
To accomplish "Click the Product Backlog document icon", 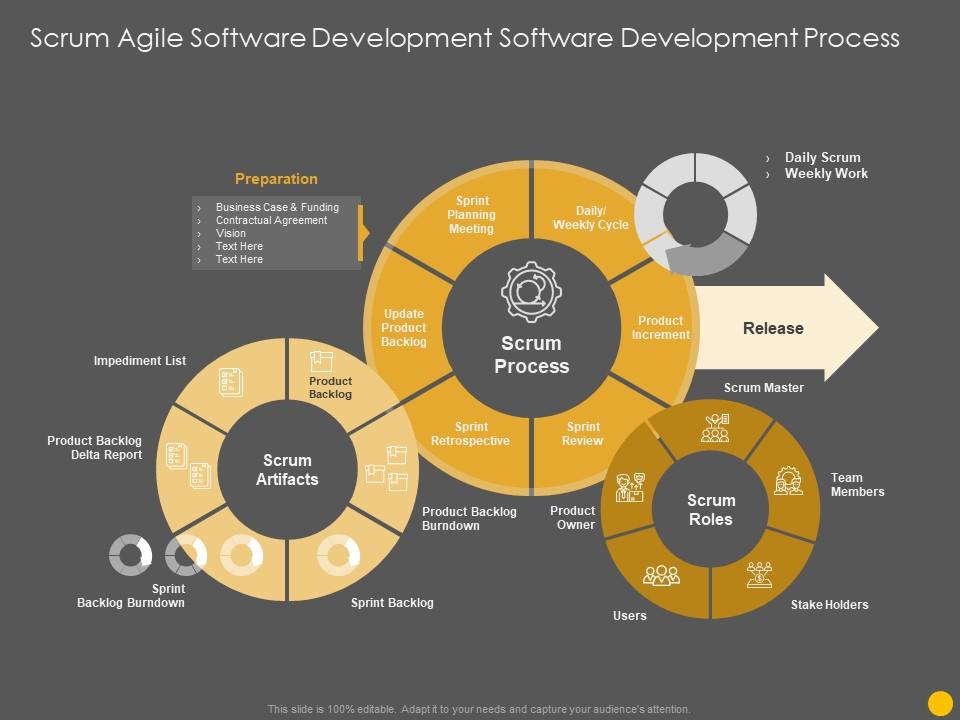I will [320, 362].
